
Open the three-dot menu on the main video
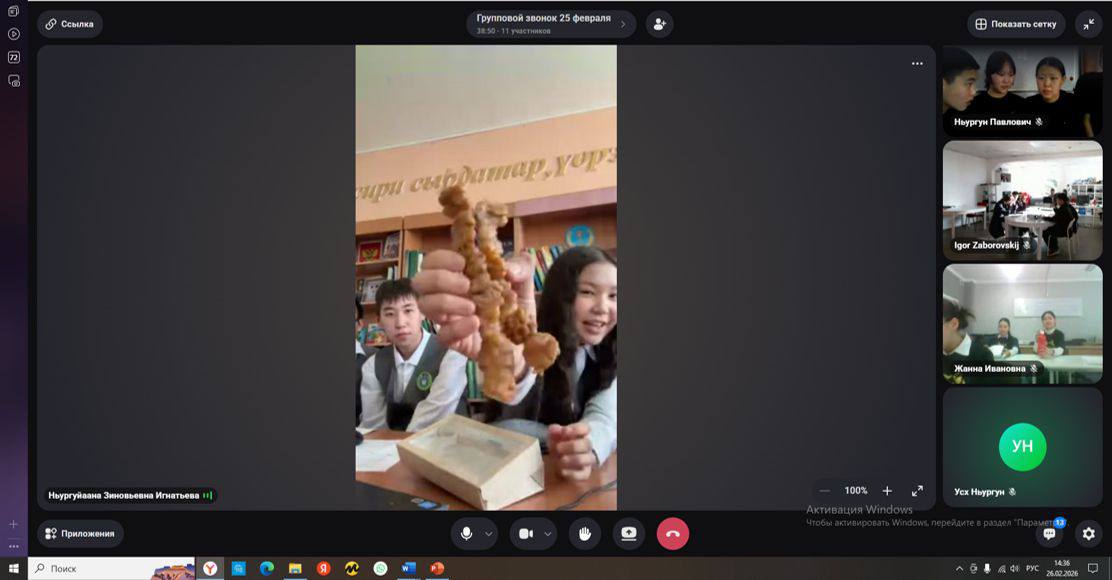coord(917,64)
